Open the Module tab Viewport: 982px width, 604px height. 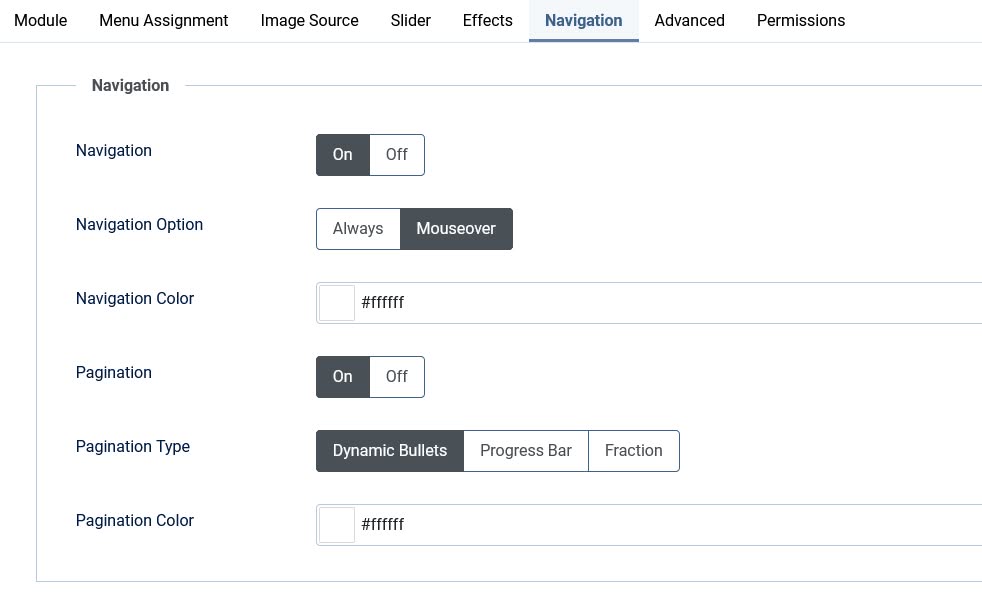click(x=40, y=20)
